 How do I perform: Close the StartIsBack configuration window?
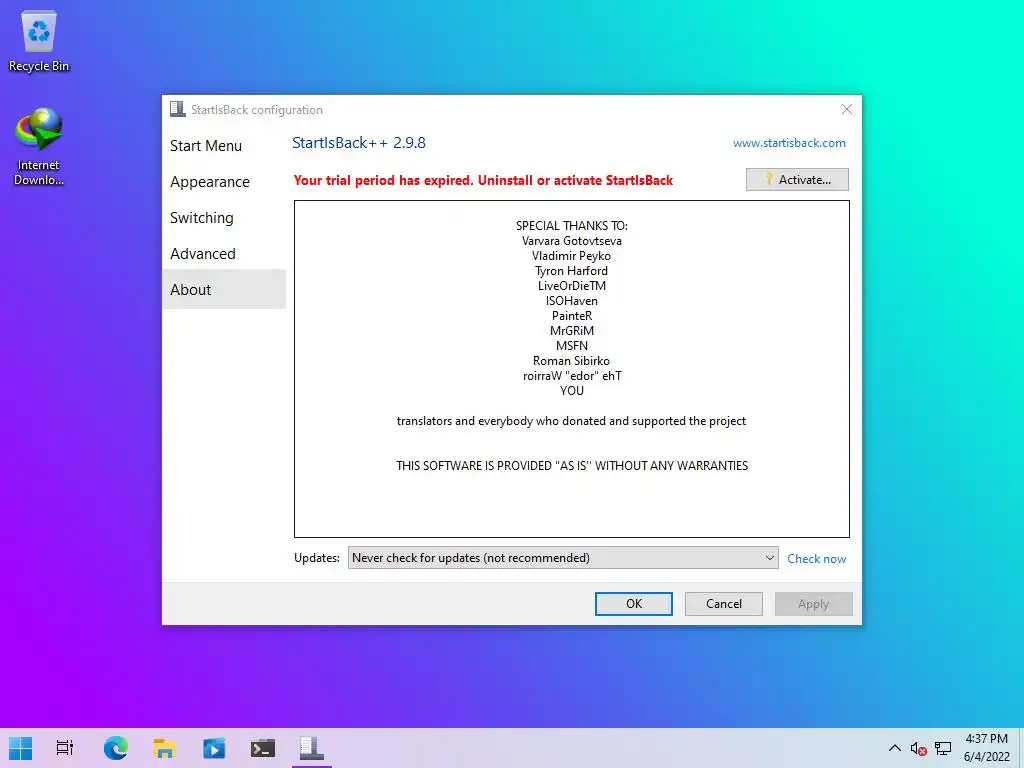[x=846, y=109]
